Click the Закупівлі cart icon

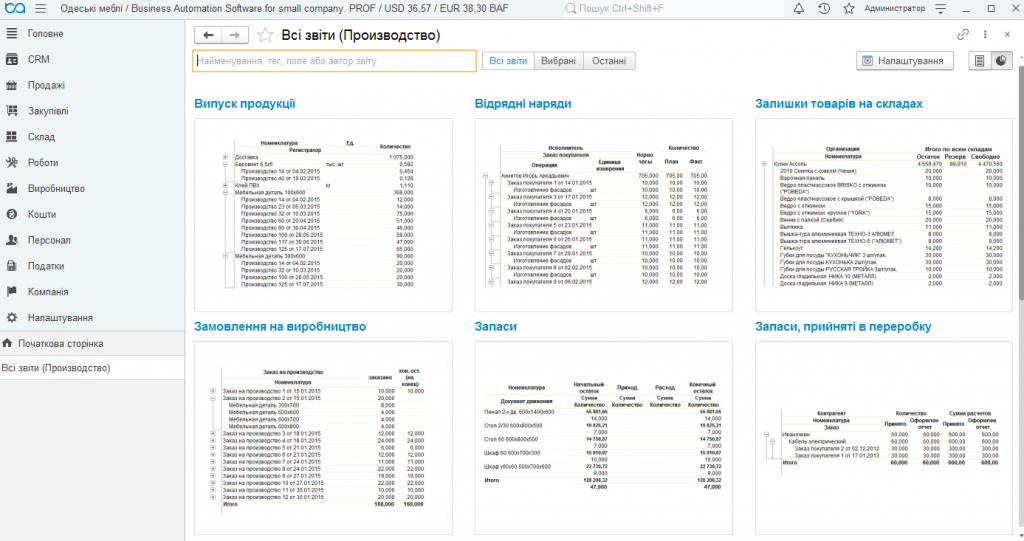pyautogui.click(x=12, y=111)
